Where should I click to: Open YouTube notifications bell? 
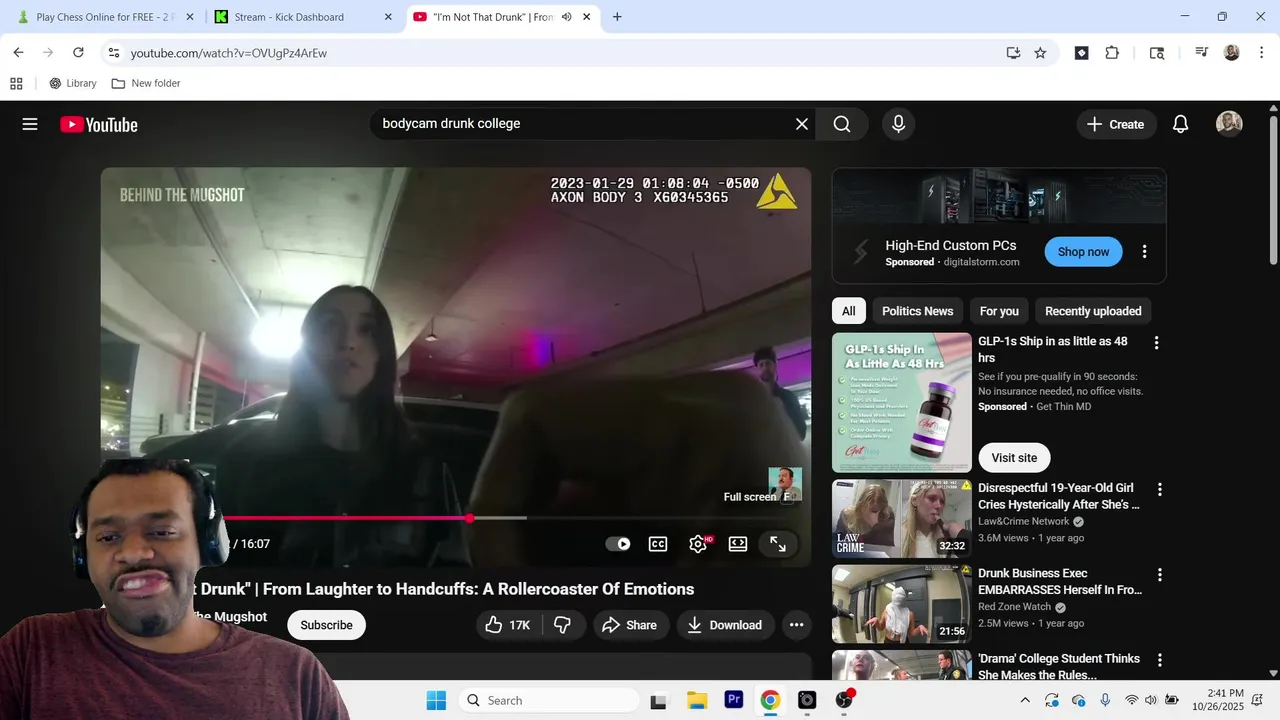(x=1180, y=124)
